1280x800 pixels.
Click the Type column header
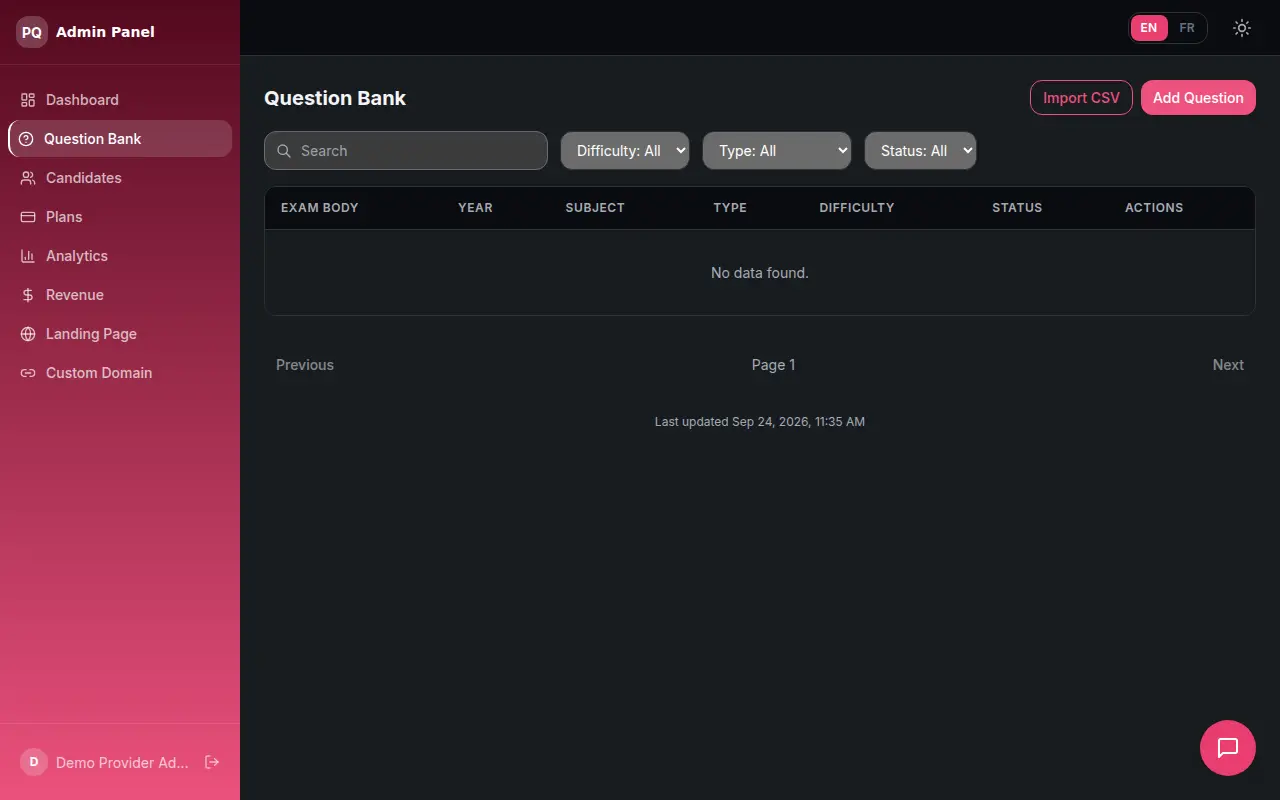tap(730, 208)
